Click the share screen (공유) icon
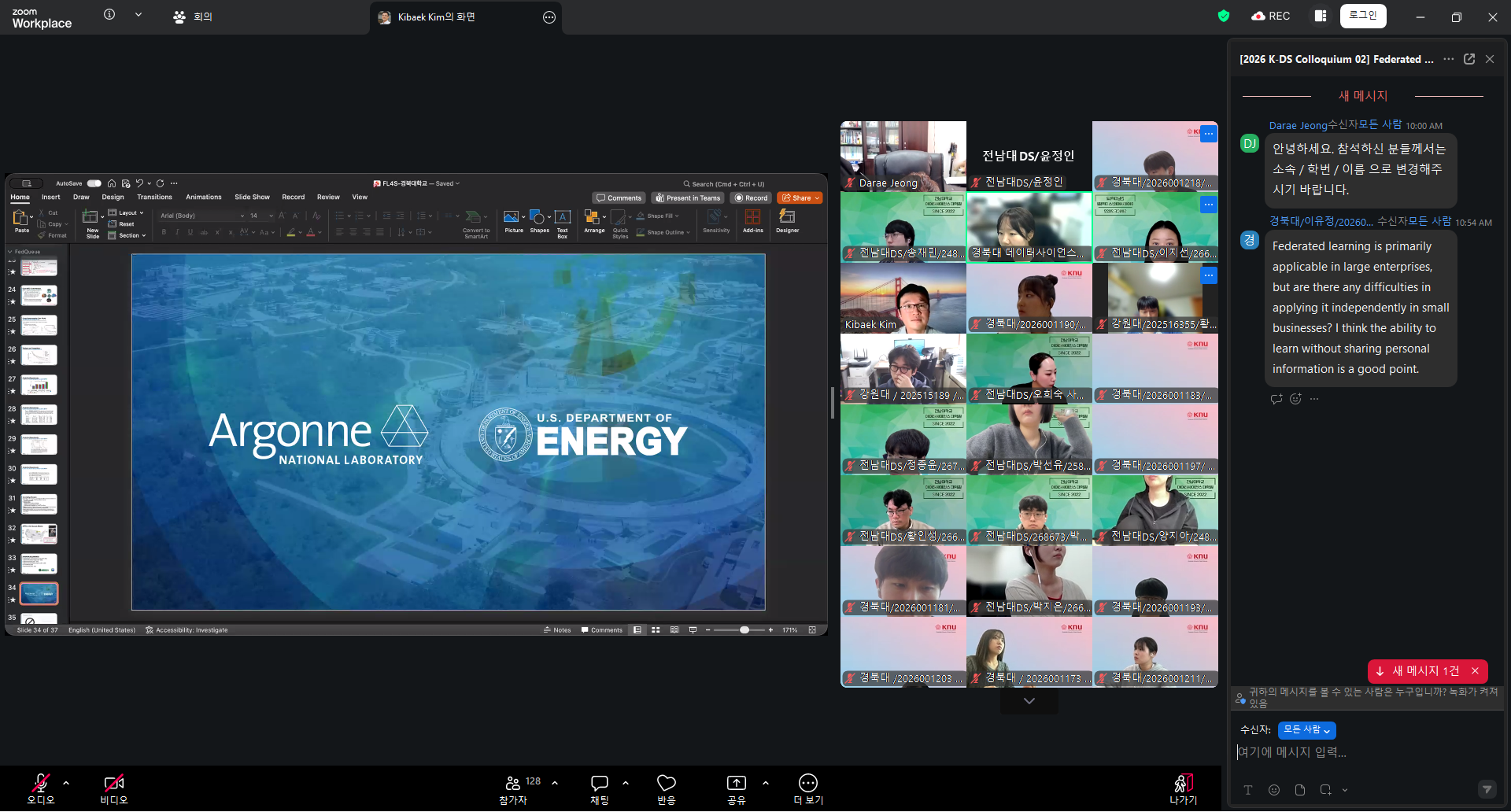 coord(736,783)
